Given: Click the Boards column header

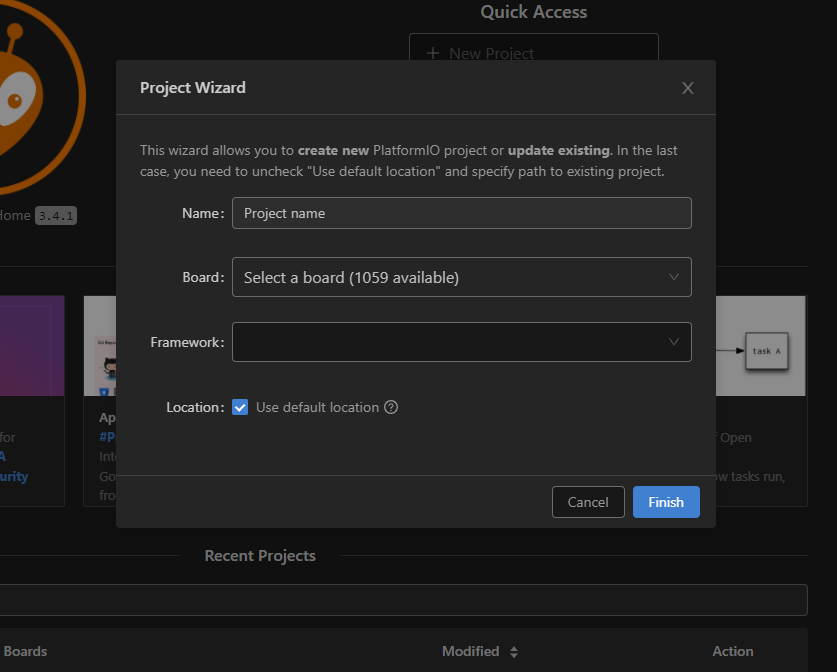Looking at the screenshot, I should tap(26, 651).
